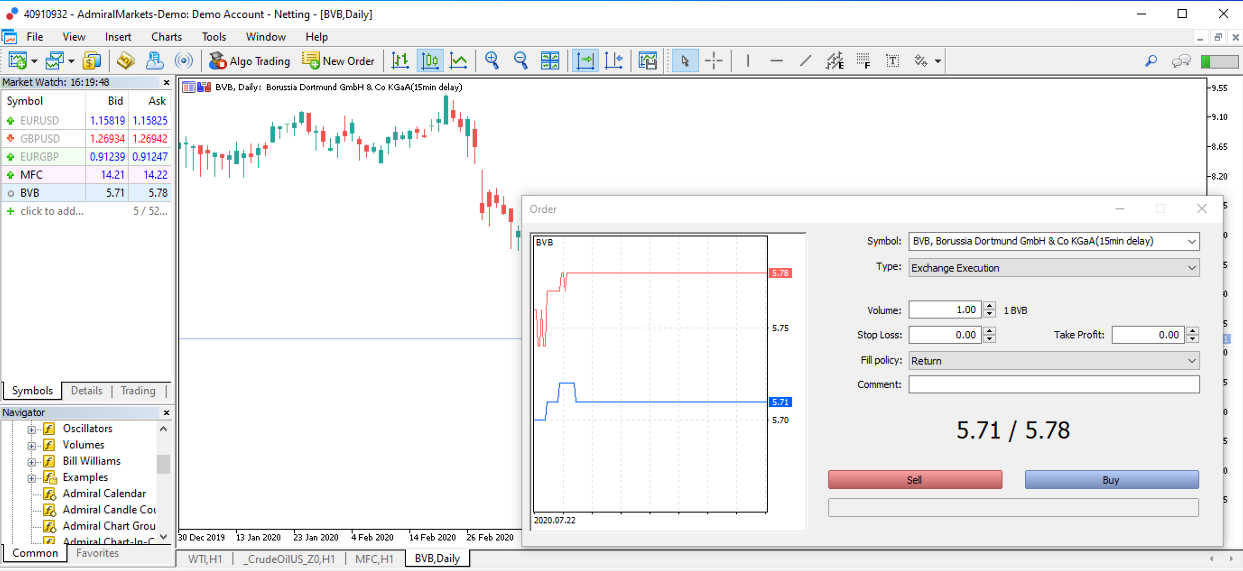This screenshot has height=571, width=1243.
Task: Expand Bill Williams tree node
Action: [32, 461]
